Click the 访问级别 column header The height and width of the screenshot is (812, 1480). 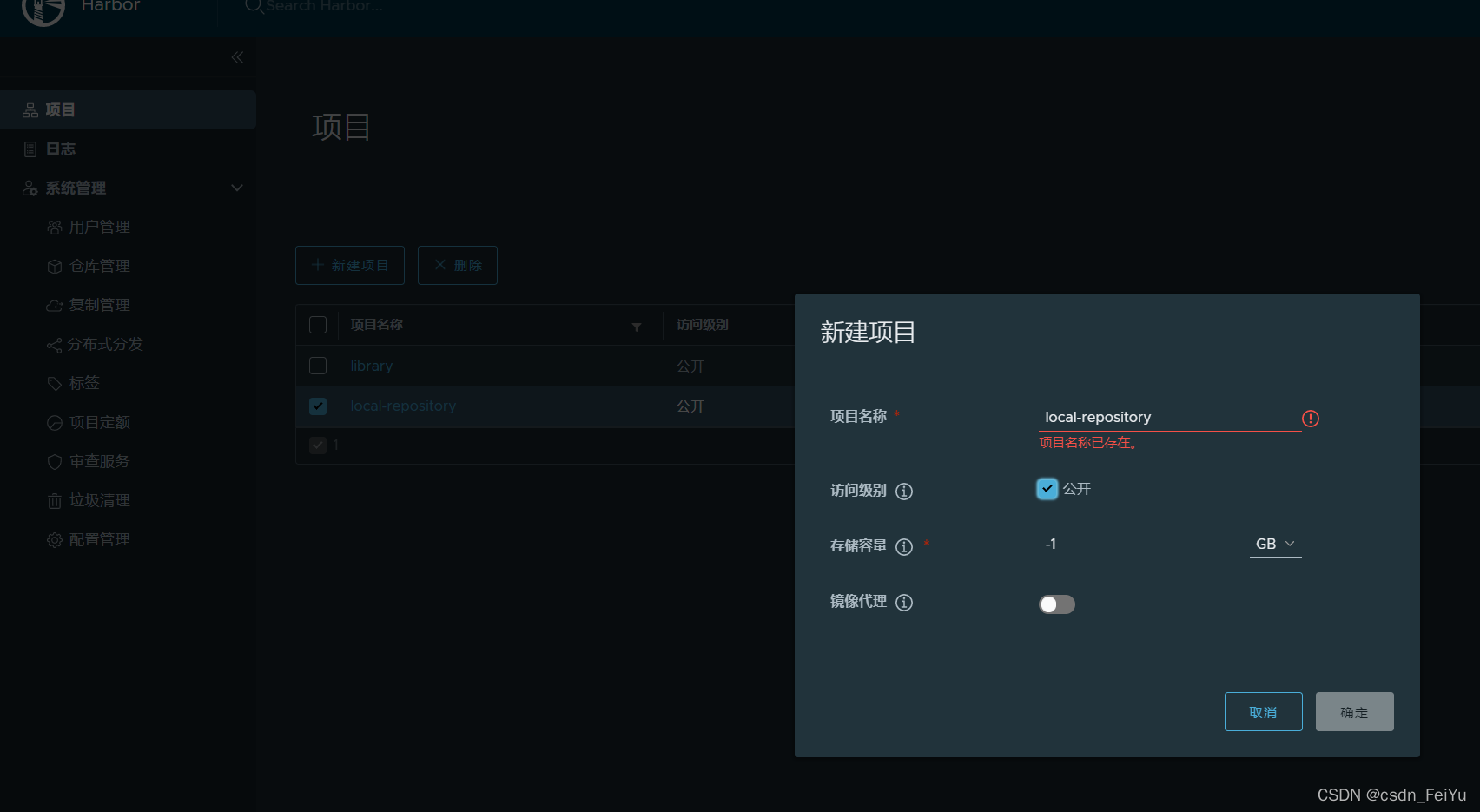(703, 325)
